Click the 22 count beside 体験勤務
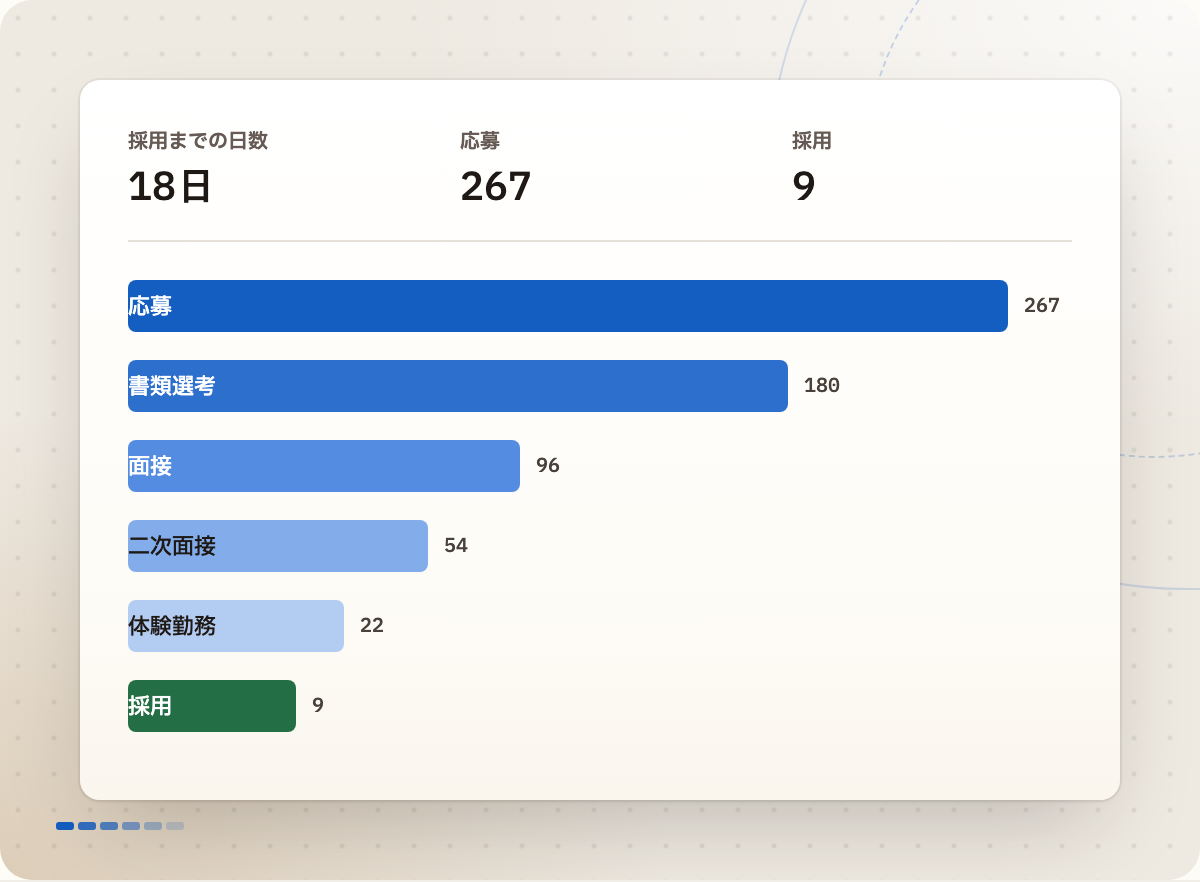The height and width of the screenshot is (882, 1200). tap(372, 626)
